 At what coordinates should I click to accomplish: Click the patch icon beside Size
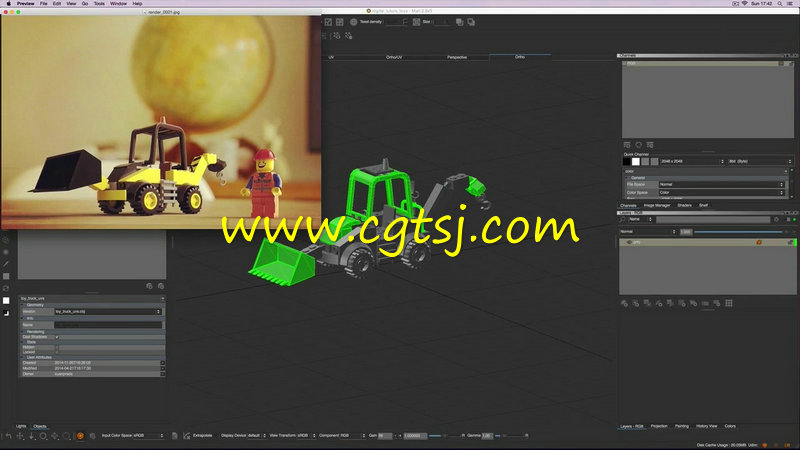point(416,22)
